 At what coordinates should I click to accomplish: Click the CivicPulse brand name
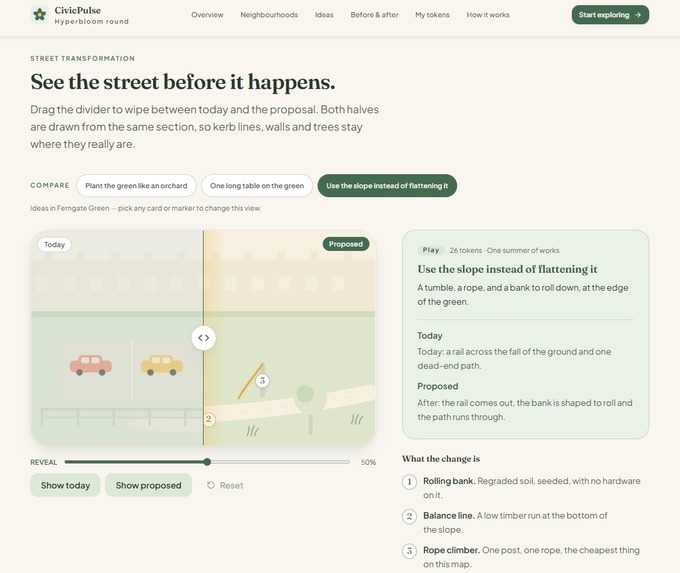point(78,10)
